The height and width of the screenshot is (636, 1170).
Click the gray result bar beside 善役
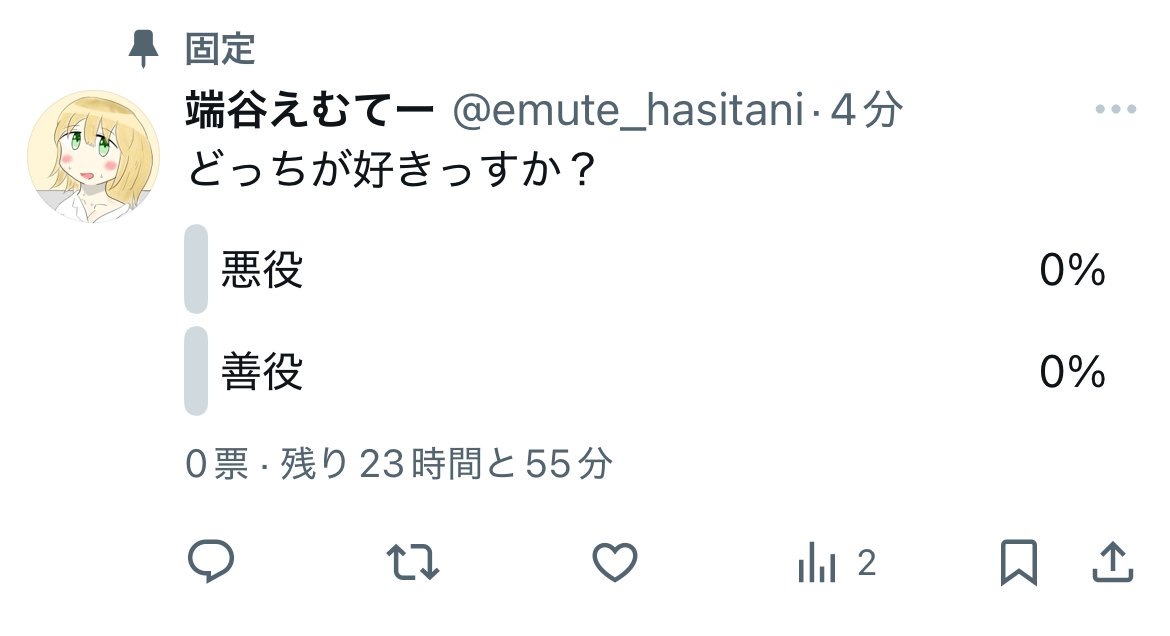click(196, 372)
